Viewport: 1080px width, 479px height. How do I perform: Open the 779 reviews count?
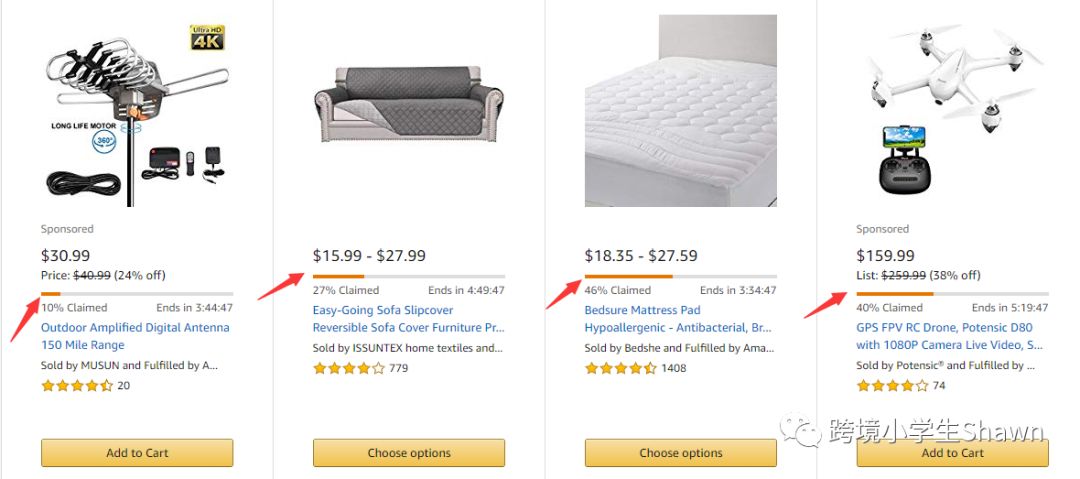pos(398,368)
